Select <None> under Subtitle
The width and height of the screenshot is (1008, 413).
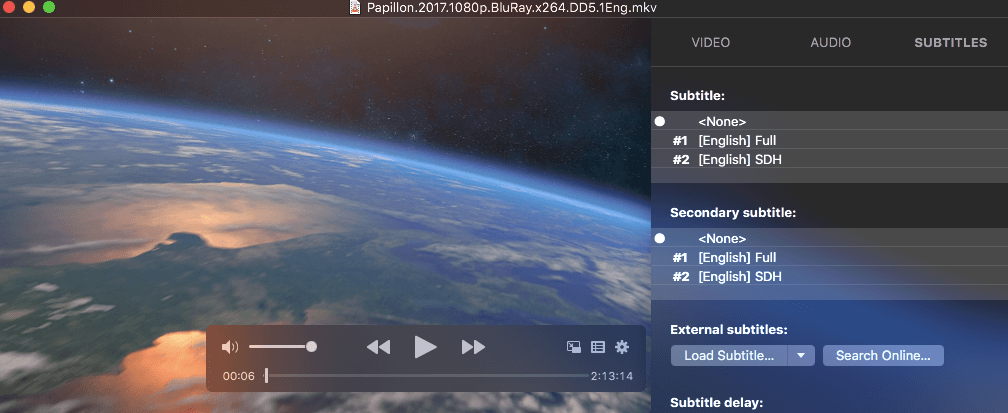829,121
